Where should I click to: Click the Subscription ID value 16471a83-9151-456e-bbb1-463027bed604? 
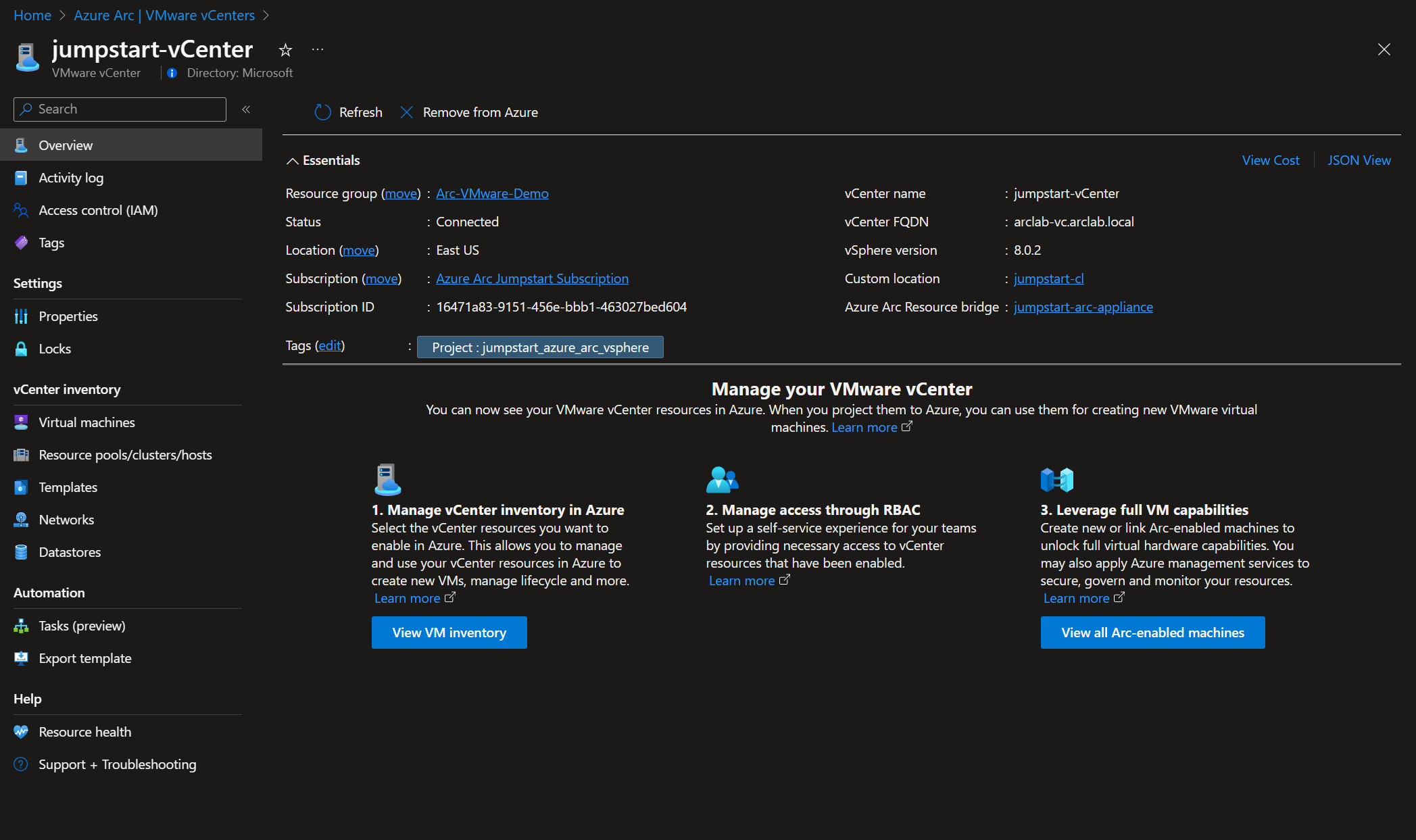561,307
